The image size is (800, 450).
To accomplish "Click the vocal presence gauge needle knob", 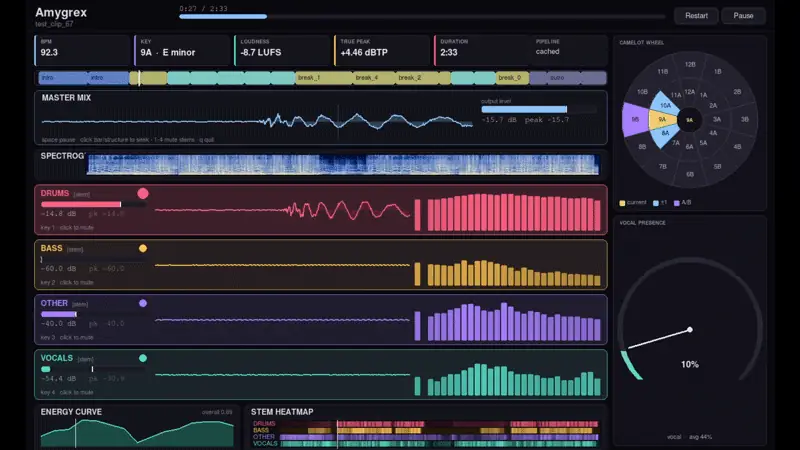I will [x=690, y=330].
